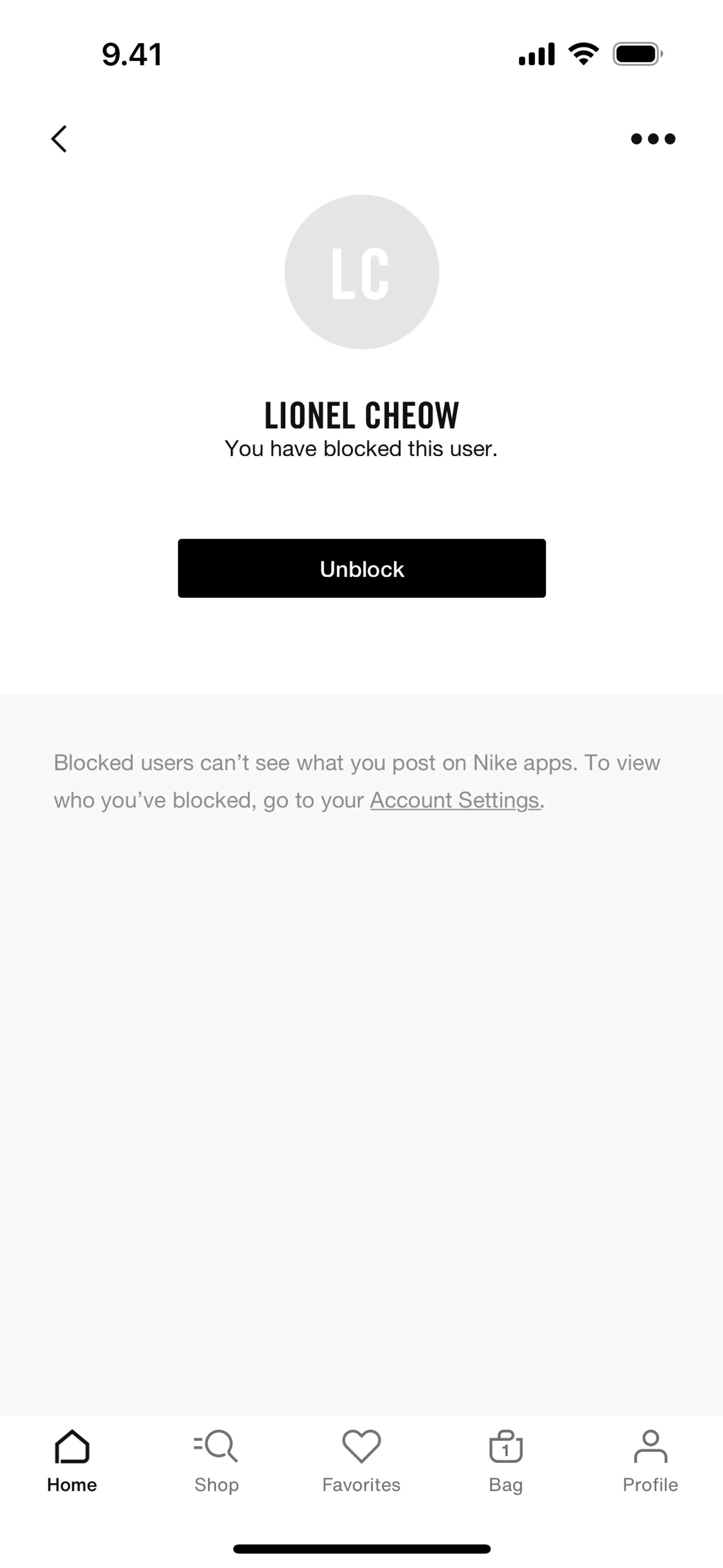Tap the 9.41 clock in the status bar
This screenshot has width=723, height=1568.
132,55
